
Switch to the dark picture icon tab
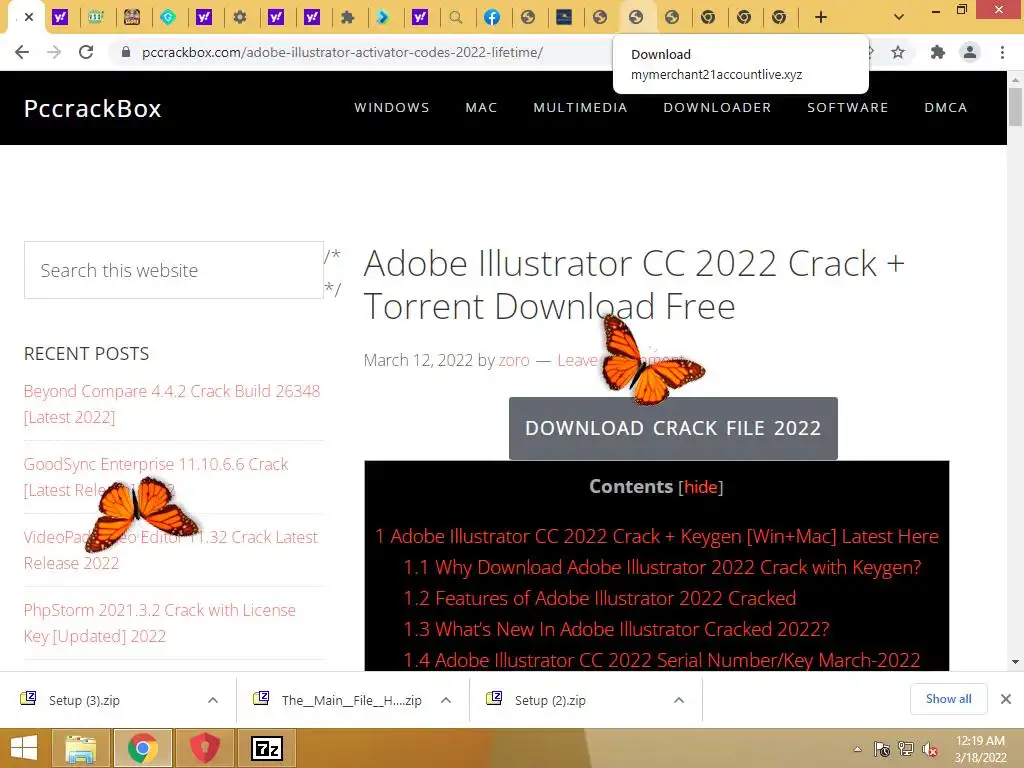(564, 17)
